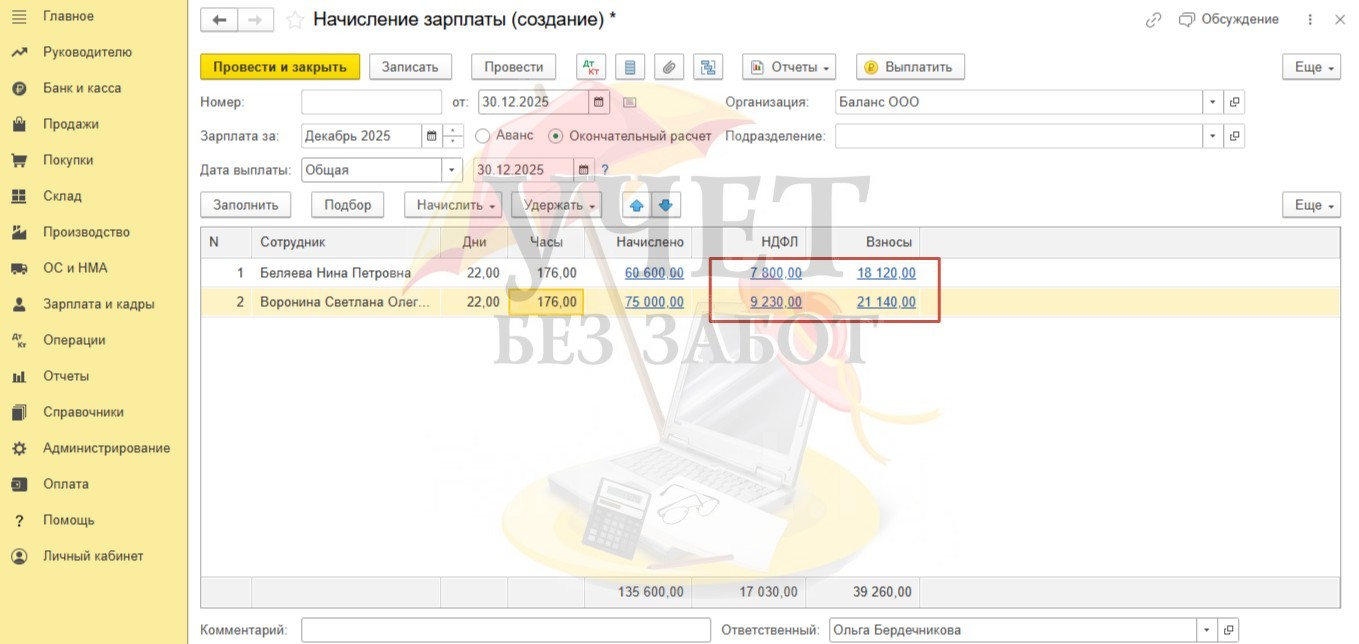Click Провести и закрыть button
Image resolution: width=1359 pixels, height=644 pixels.
click(x=280, y=67)
